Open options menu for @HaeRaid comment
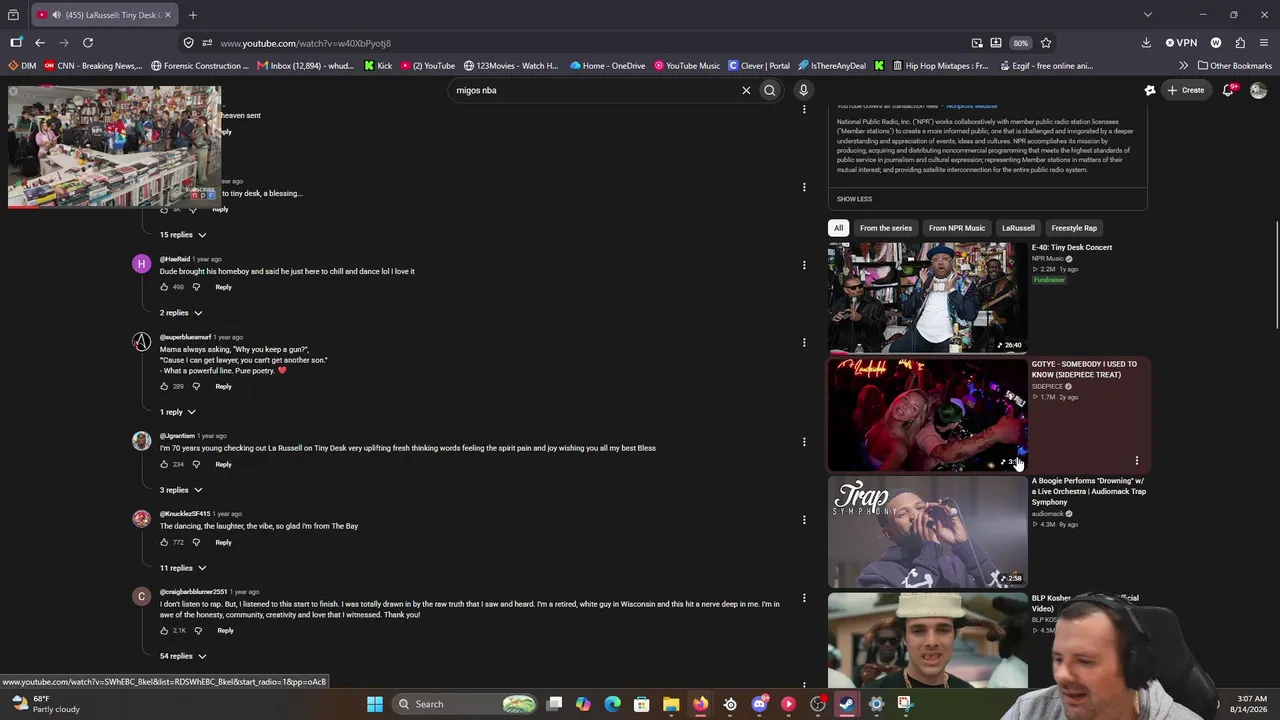The image size is (1280, 720). pyautogui.click(x=804, y=265)
